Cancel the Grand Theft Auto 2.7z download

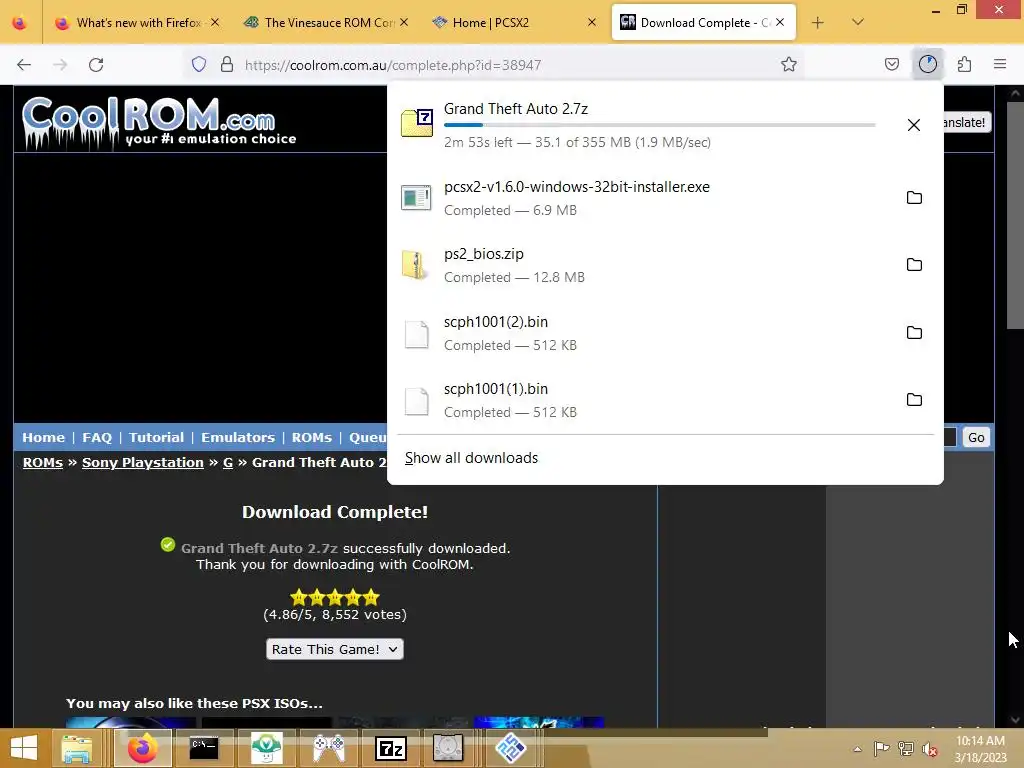tap(914, 125)
